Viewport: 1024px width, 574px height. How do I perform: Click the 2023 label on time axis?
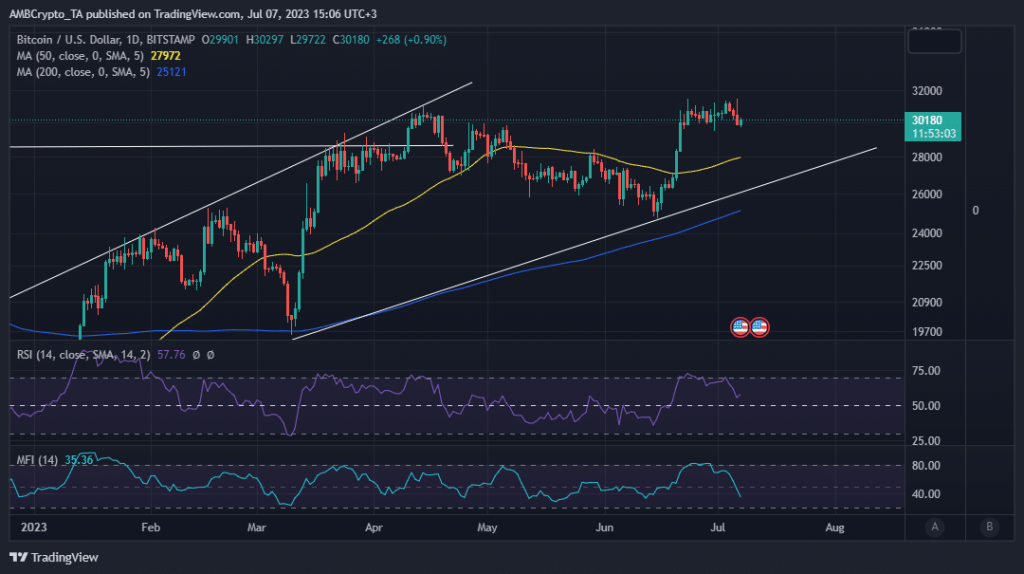(x=33, y=526)
